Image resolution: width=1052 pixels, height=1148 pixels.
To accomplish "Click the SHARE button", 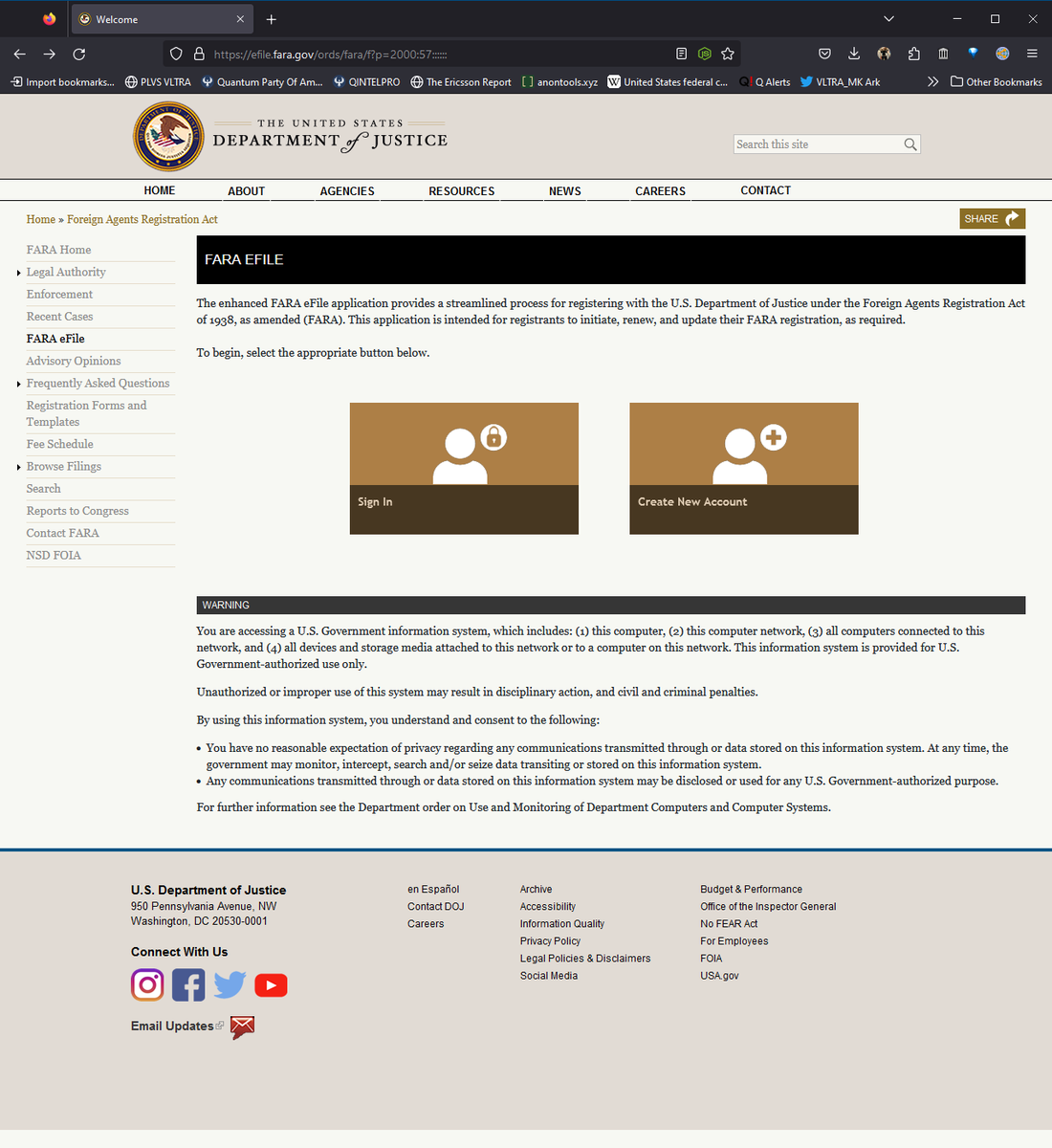I will click(992, 219).
